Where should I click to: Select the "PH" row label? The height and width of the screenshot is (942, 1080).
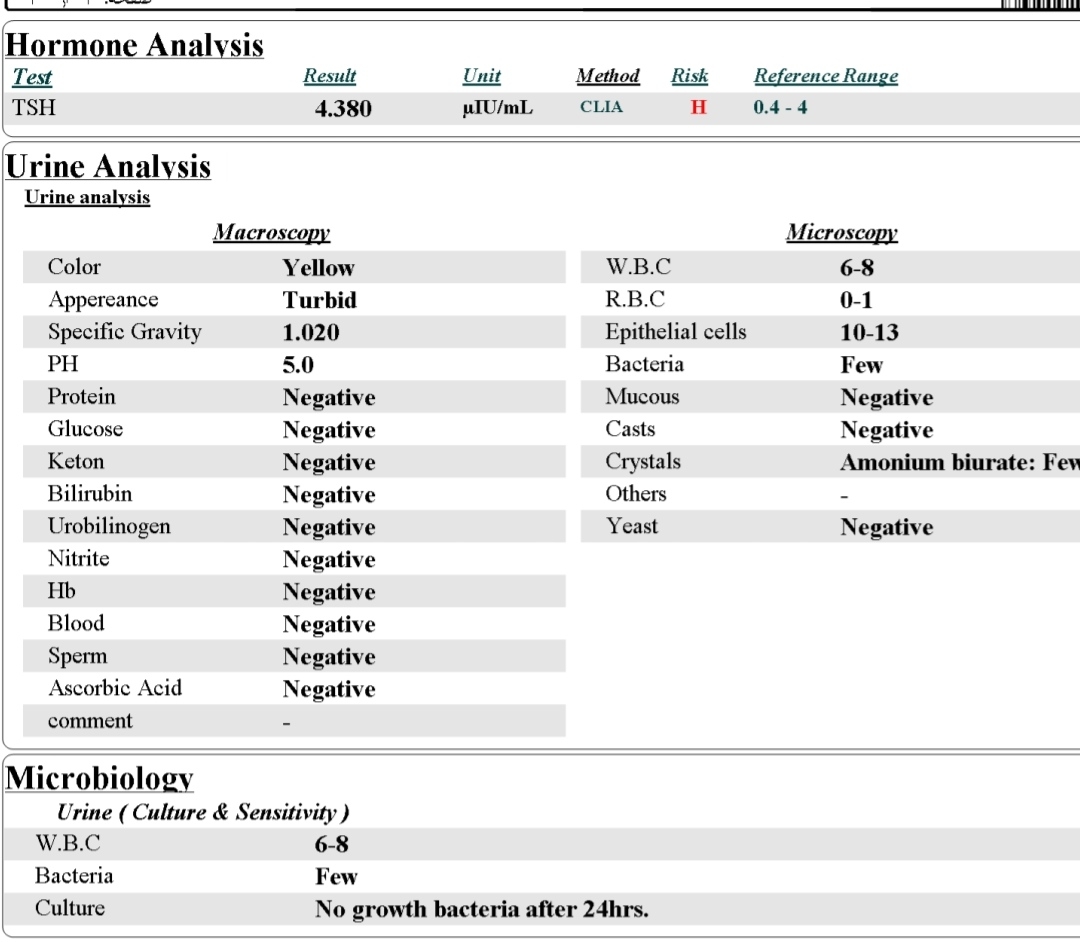coord(63,364)
